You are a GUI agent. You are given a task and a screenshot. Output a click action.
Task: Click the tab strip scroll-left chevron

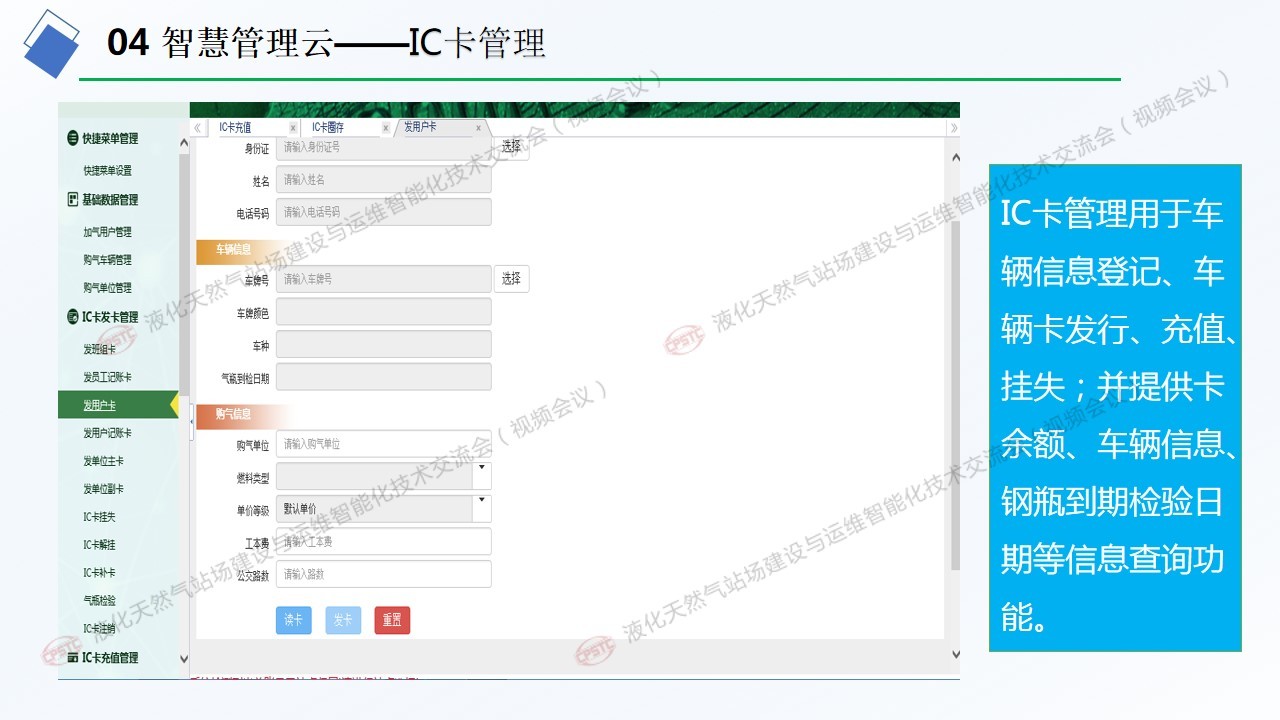point(197,127)
